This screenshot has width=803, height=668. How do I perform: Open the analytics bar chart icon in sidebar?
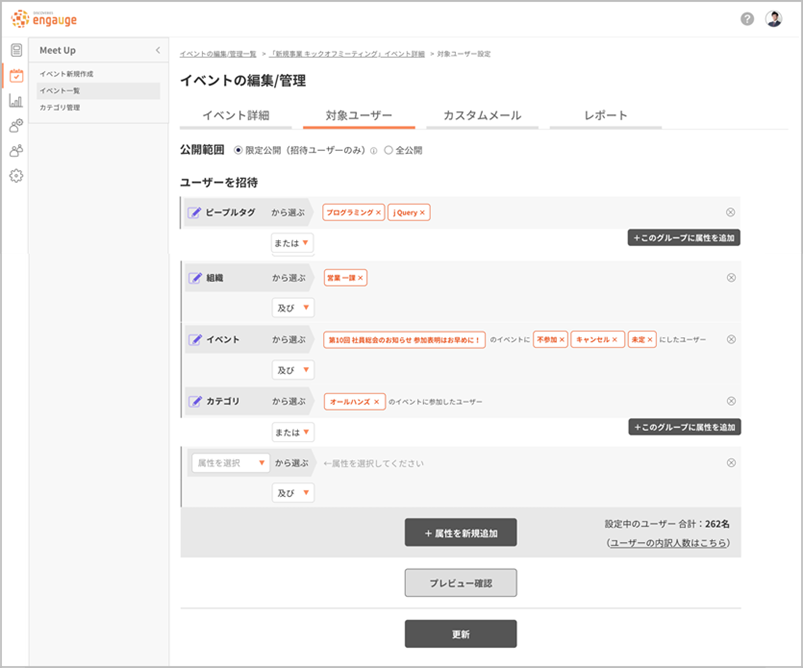[x=16, y=101]
